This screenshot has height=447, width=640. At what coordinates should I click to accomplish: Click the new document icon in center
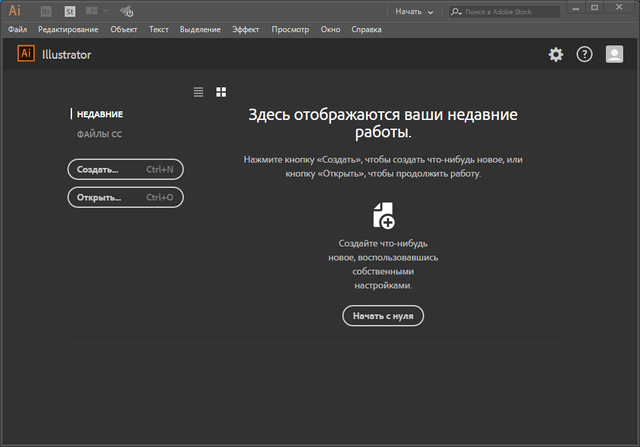point(383,215)
